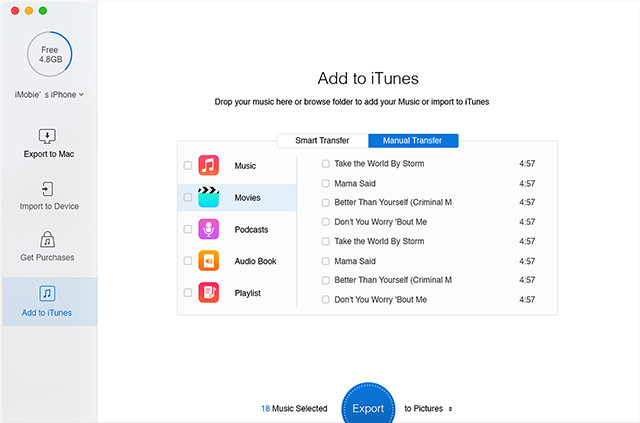
Task: Select the Audio Book category label
Action: 256,261
